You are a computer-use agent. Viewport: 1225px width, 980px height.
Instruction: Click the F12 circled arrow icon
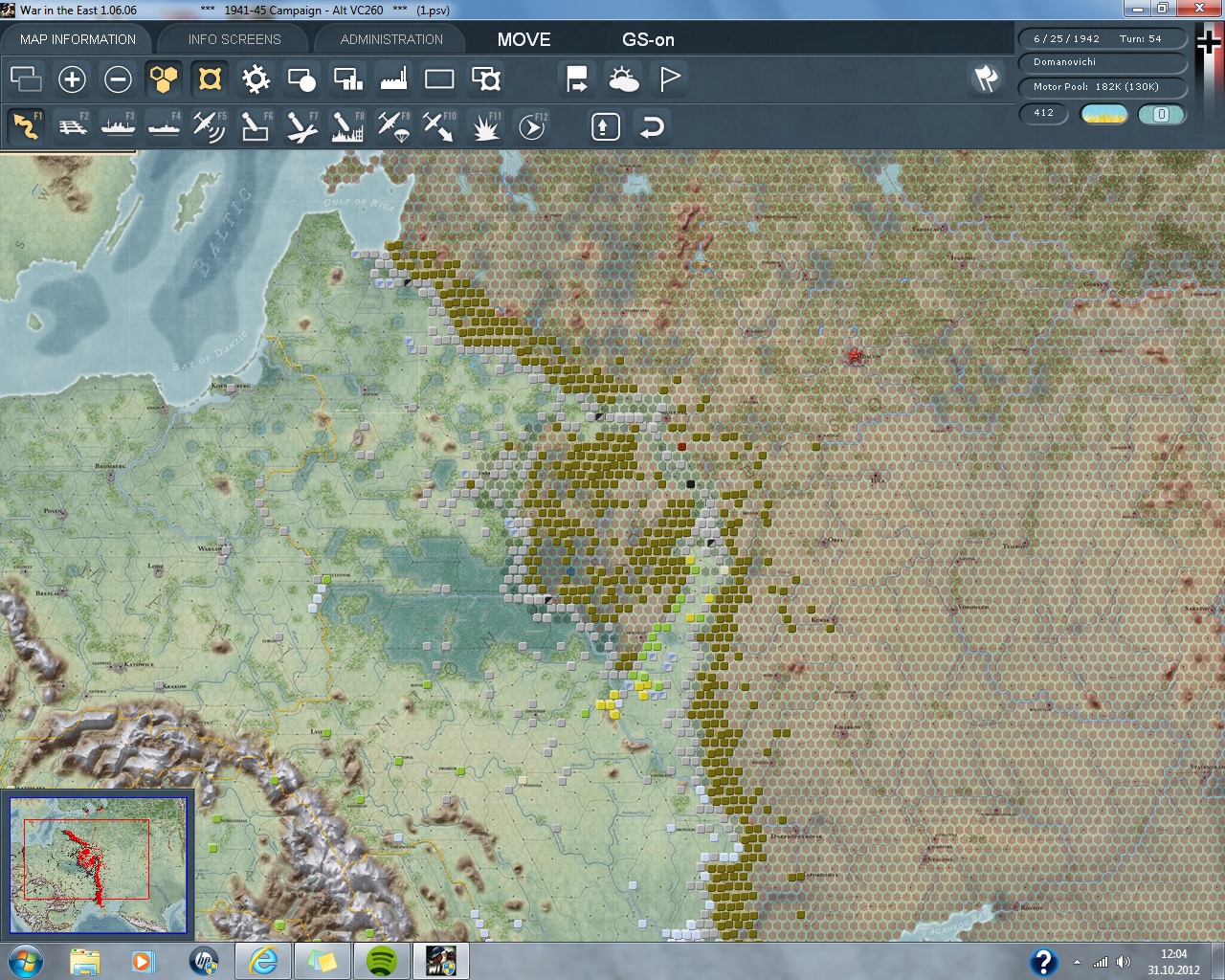click(532, 126)
